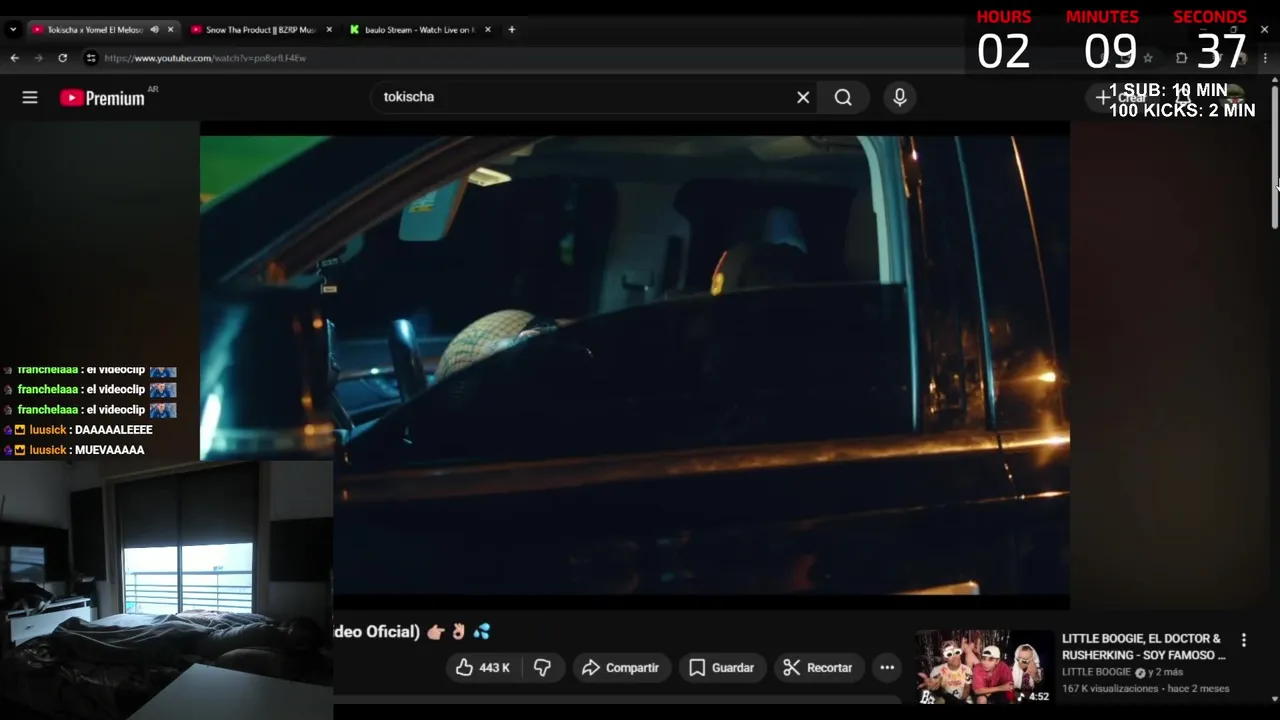Like the video with 443 K
Screen dimensions: 1280x720
pyautogui.click(x=484, y=667)
